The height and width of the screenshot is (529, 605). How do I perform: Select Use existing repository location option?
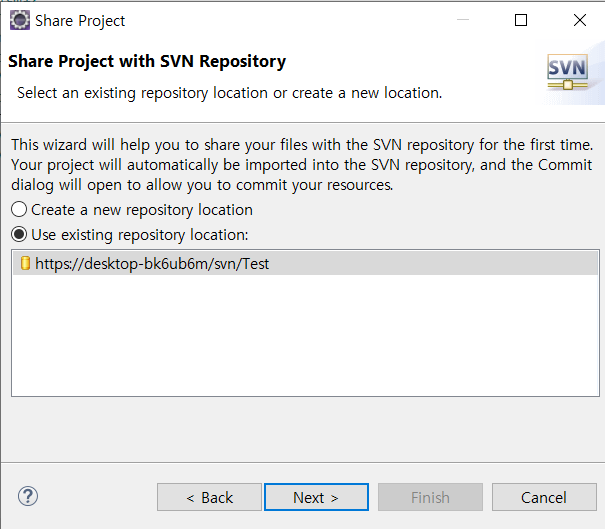click(x=130, y=235)
